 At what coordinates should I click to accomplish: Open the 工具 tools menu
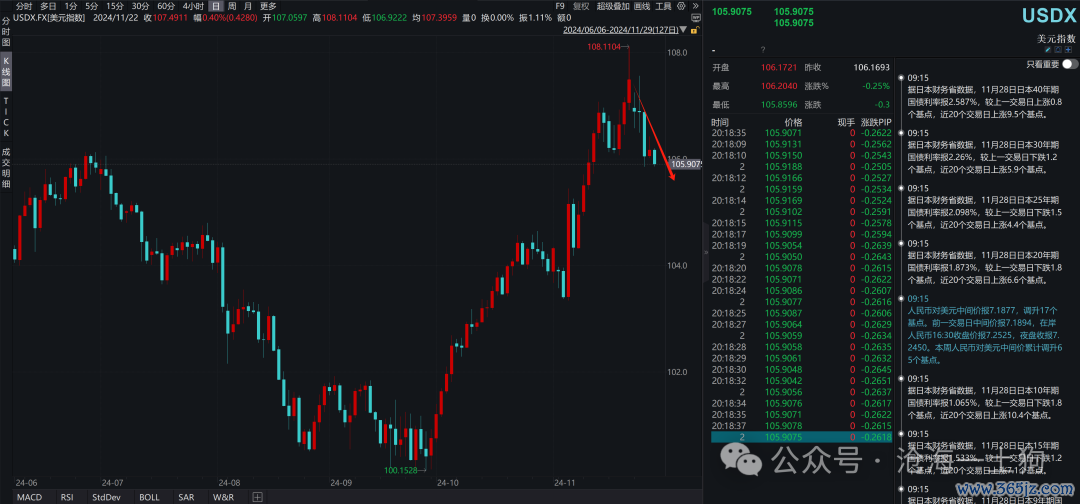(x=663, y=6)
